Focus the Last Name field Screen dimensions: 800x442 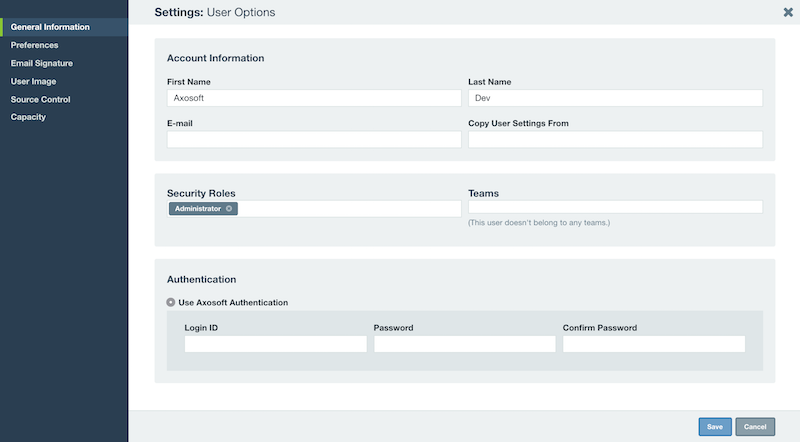pos(615,98)
